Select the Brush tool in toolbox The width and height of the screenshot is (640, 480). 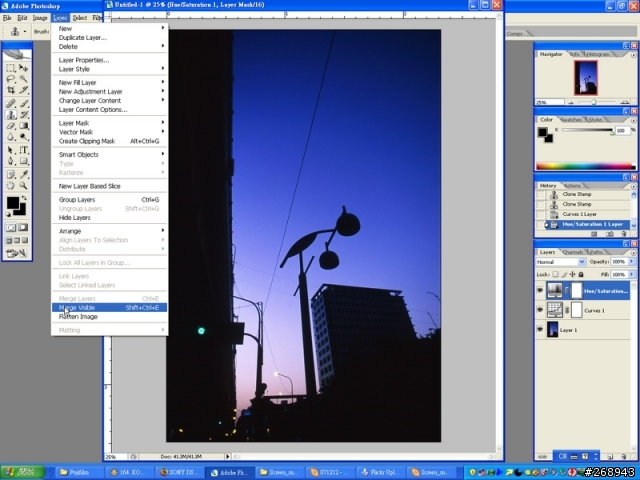[24, 104]
